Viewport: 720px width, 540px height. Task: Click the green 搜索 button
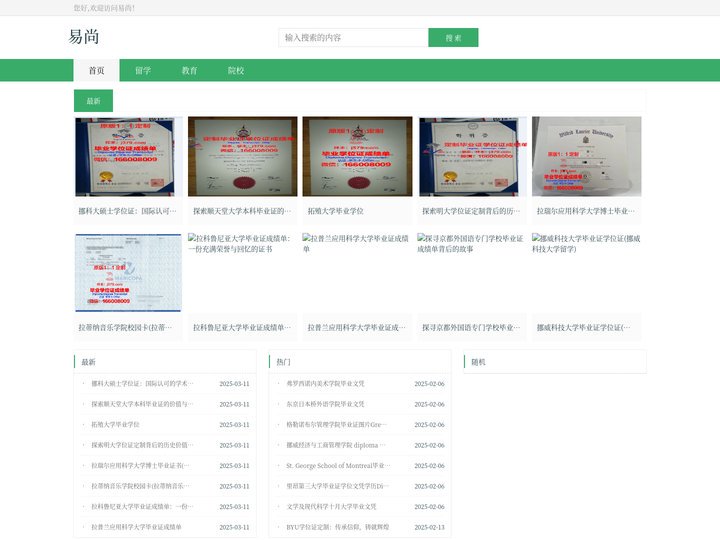click(453, 38)
